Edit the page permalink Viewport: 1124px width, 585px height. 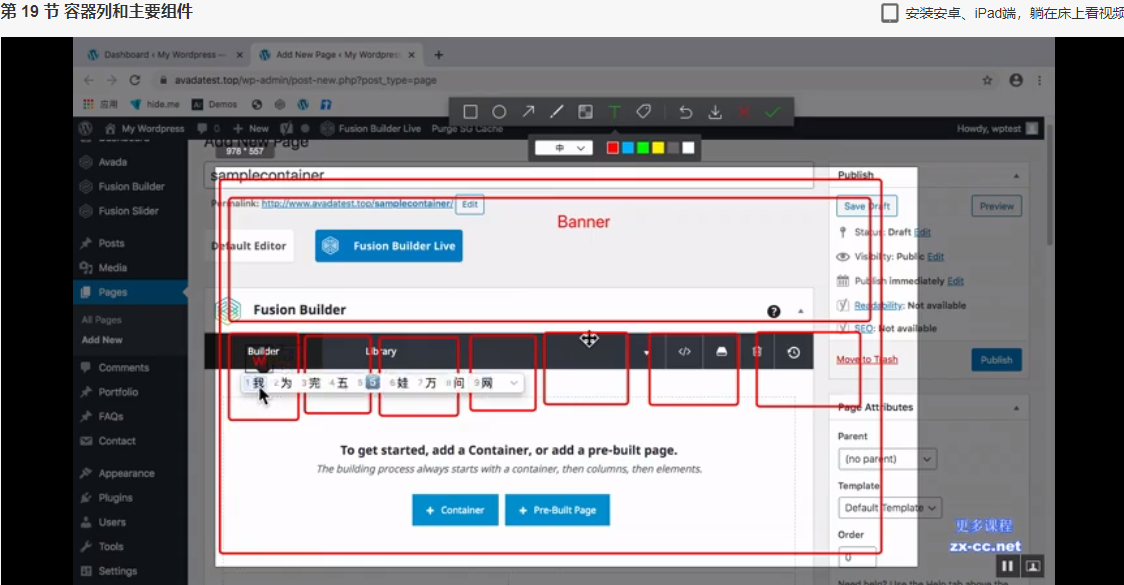(470, 204)
